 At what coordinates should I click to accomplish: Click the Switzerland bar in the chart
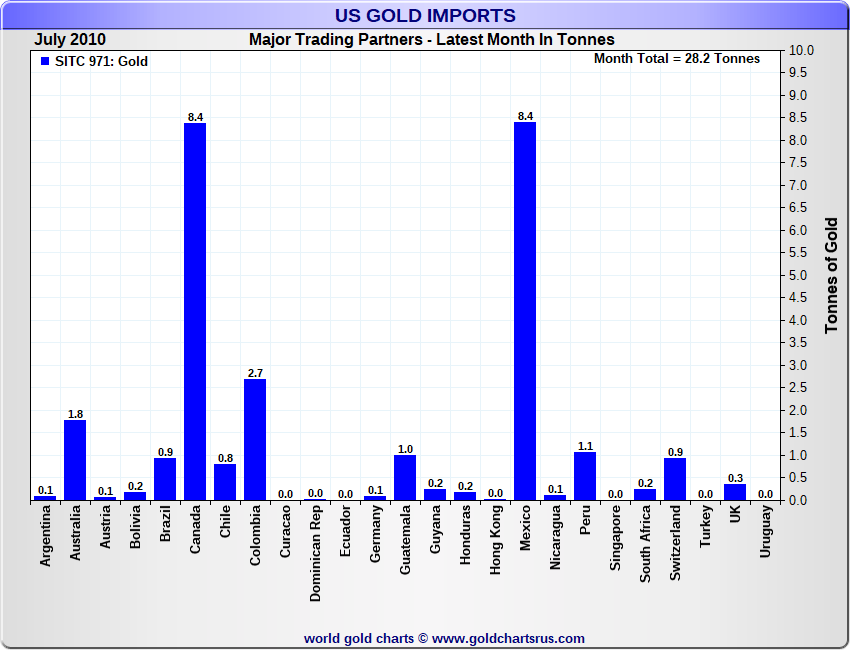click(675, 479)
